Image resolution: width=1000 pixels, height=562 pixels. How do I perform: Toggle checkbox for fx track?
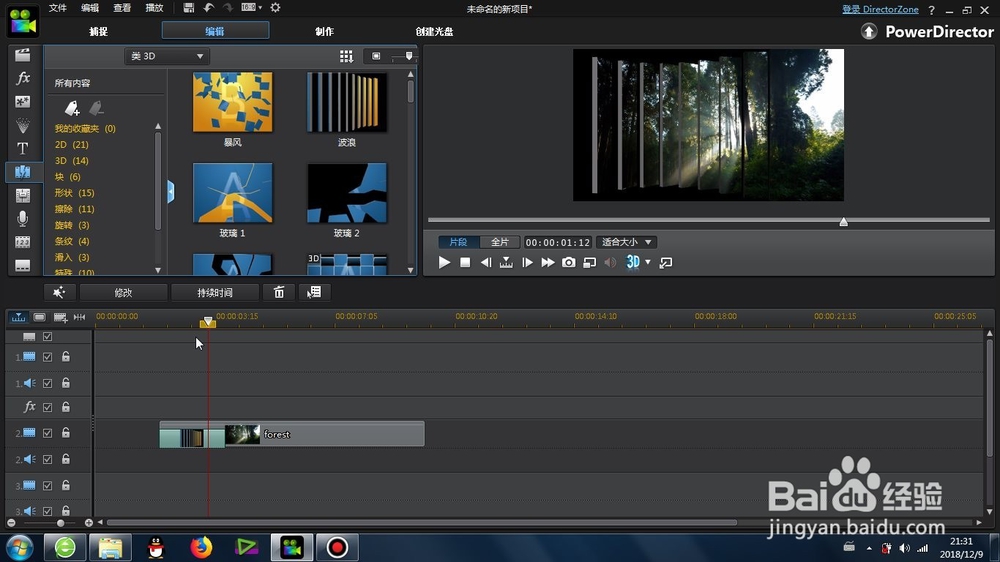pos(47,407)
